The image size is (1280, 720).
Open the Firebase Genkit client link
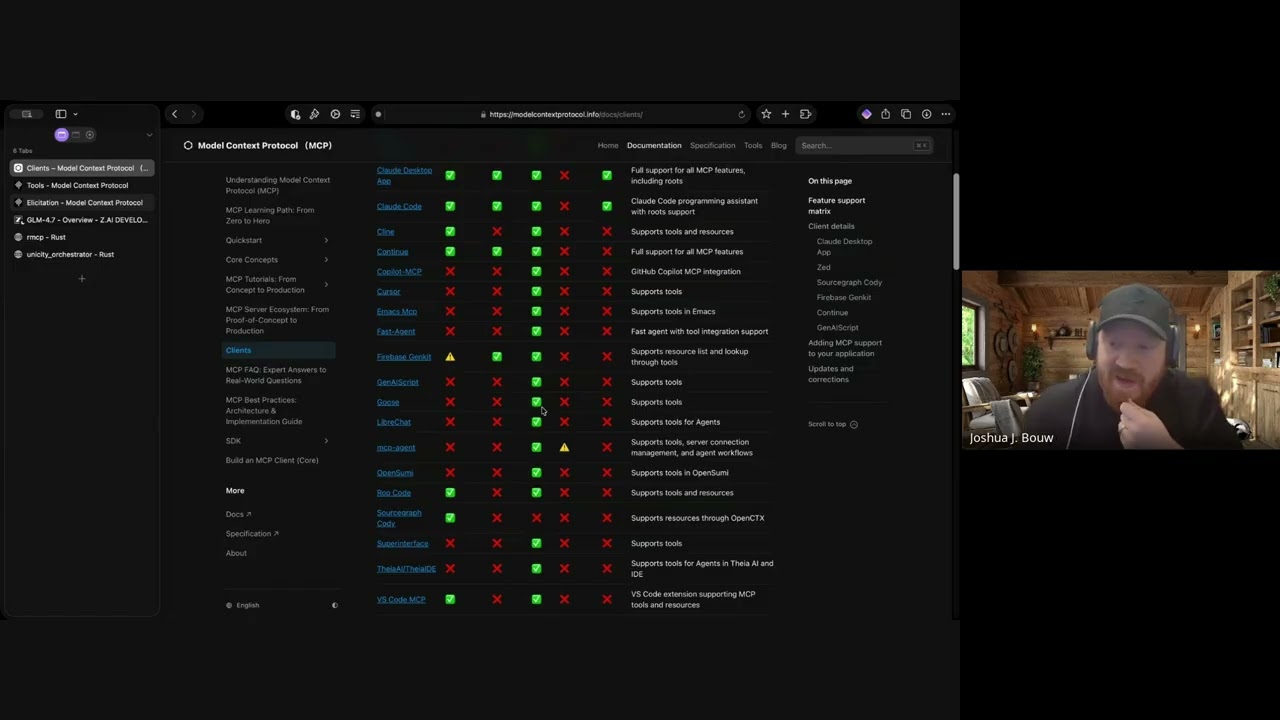point(404,357)
